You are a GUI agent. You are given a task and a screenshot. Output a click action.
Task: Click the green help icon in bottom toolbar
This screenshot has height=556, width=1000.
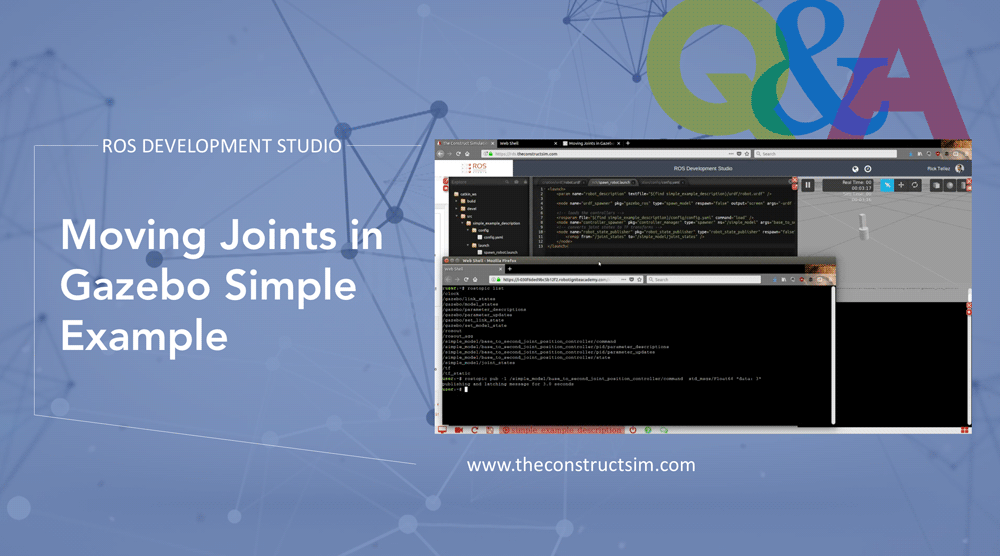pyautogui.click(x=648, y=430)
